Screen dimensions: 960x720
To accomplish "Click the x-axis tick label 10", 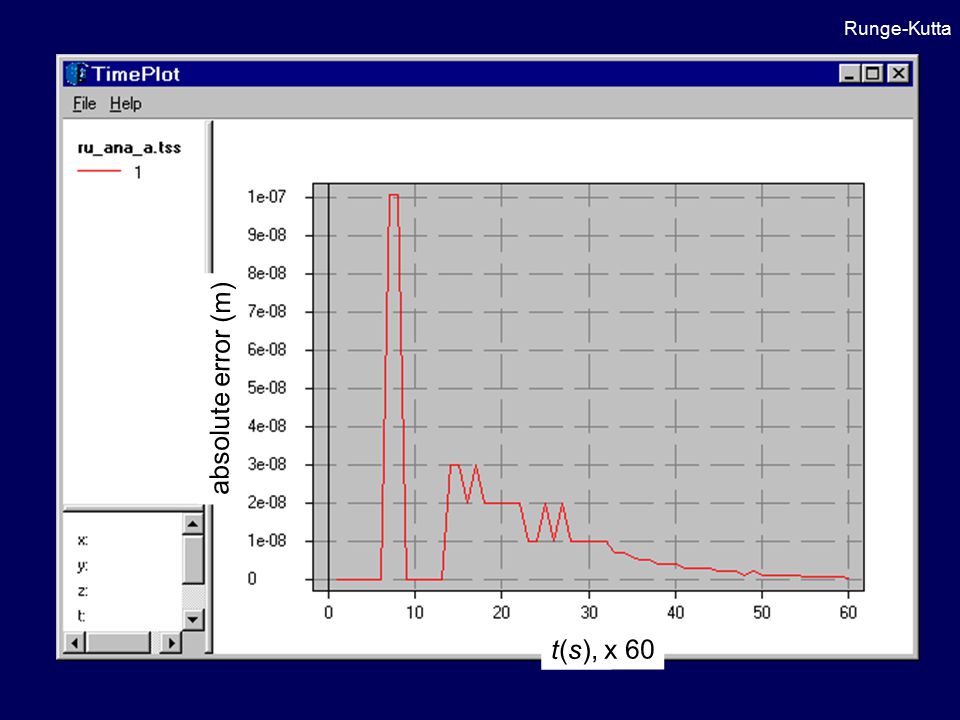I will pos(414,612).
